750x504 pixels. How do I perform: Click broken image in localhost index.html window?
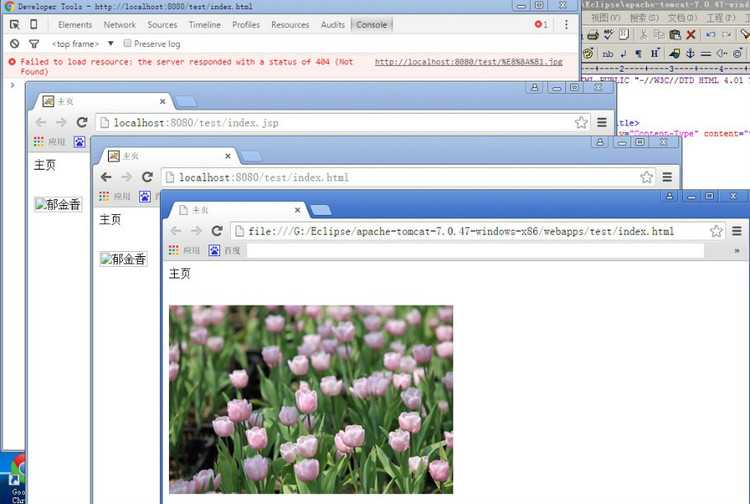[x=123, y=259]
